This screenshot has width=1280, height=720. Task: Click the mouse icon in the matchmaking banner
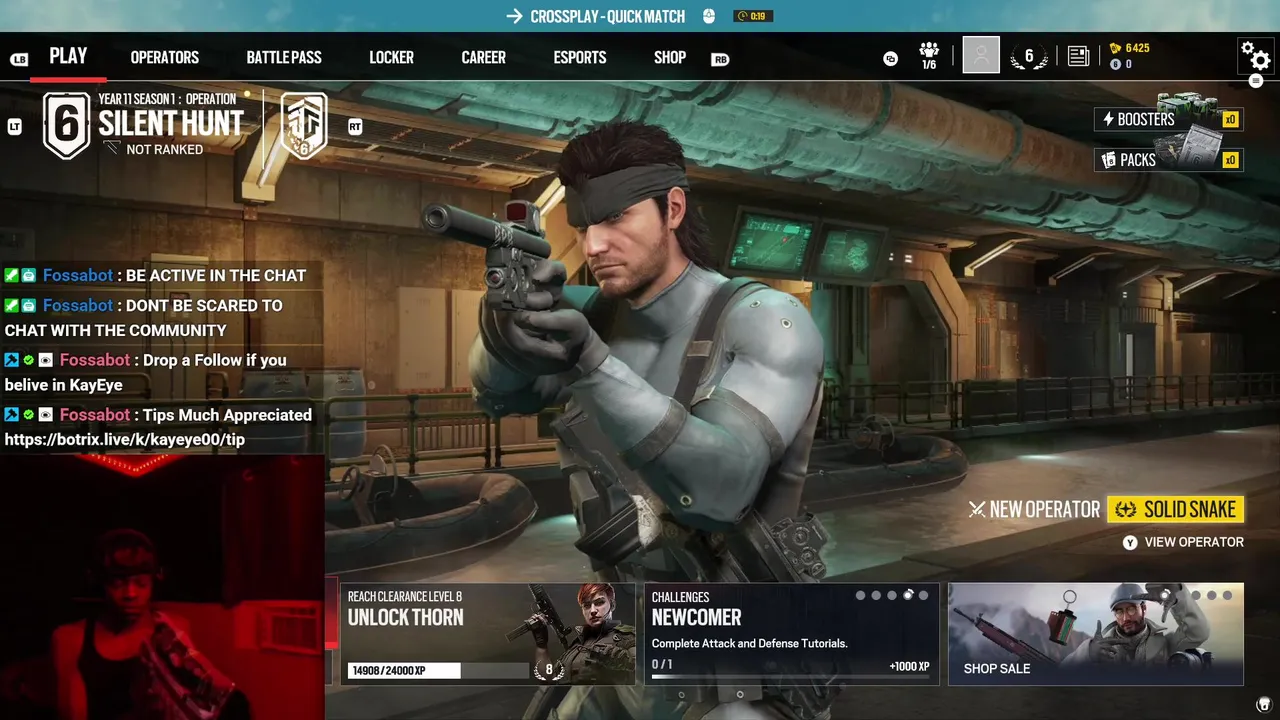tap(709, 16)
